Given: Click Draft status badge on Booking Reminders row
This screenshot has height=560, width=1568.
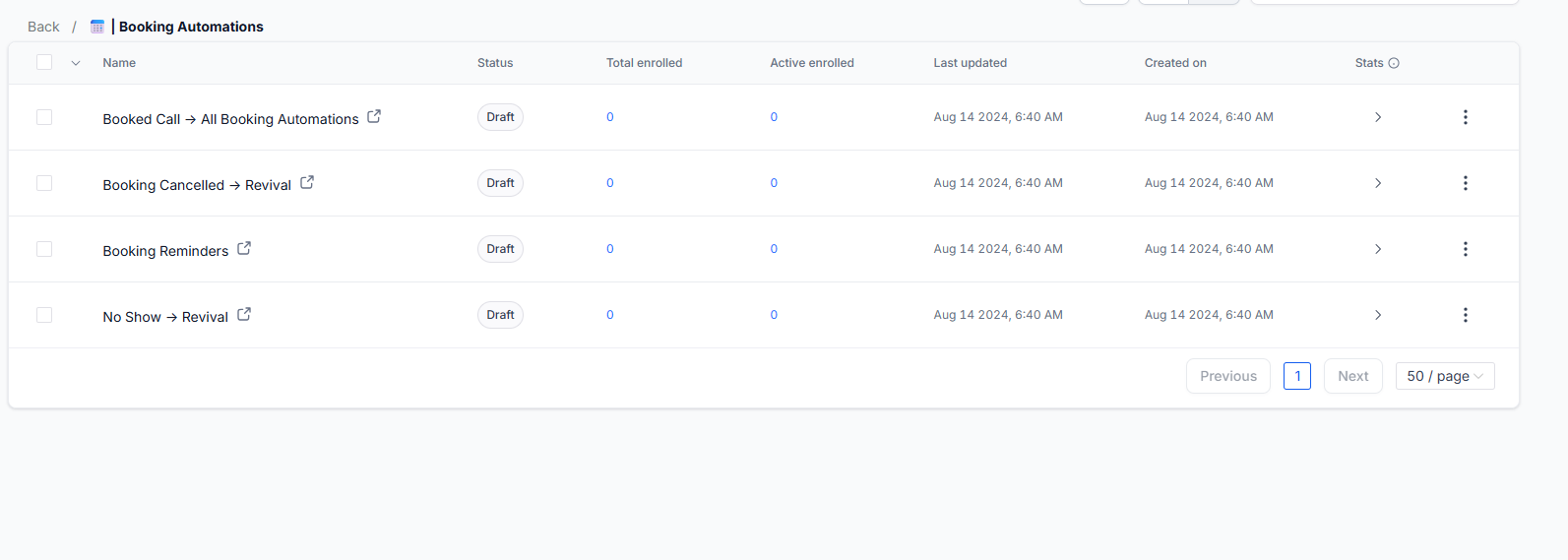Looking at the screenshot, I should [x=500, y=249].
